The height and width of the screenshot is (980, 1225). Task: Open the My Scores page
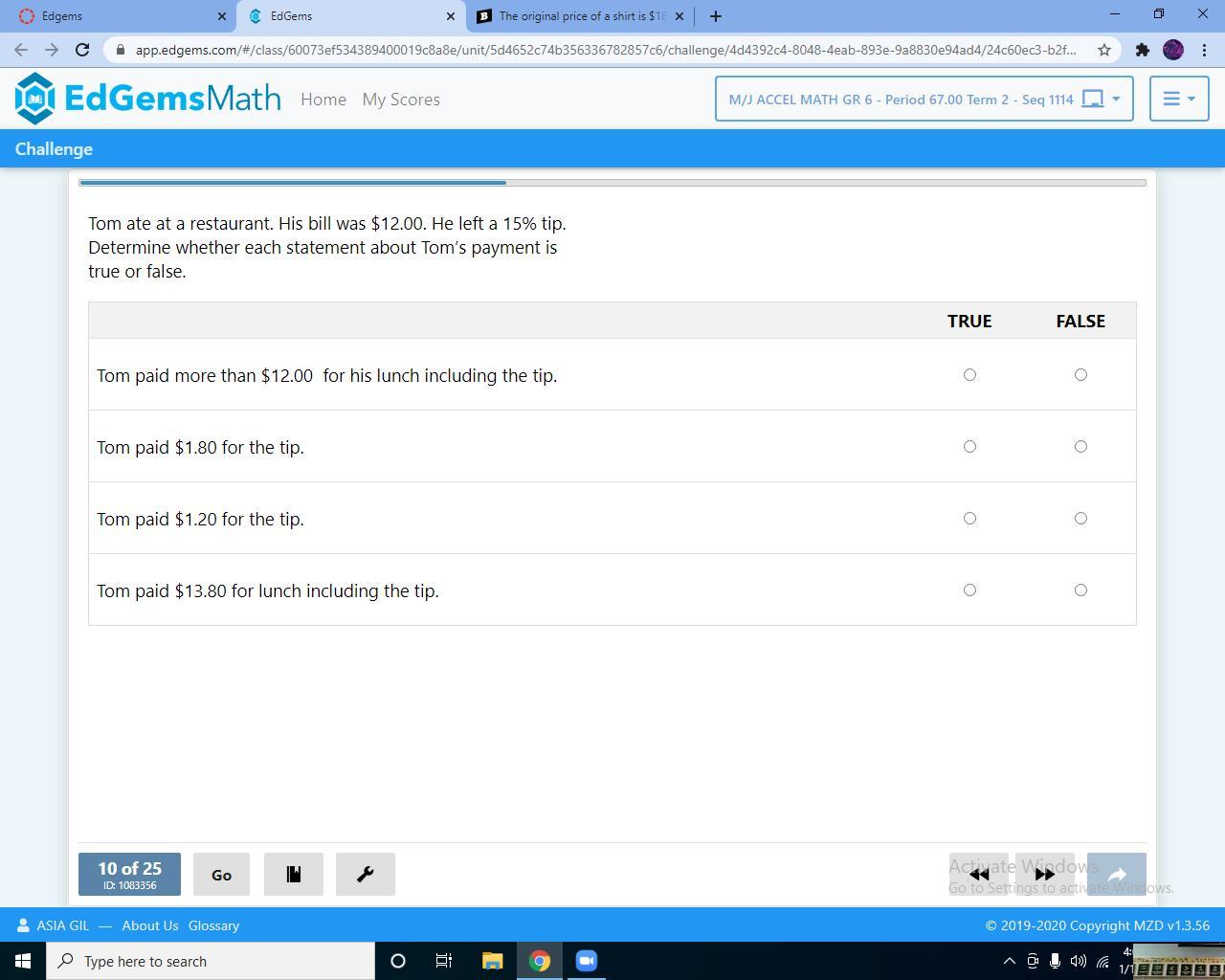point(401,100)
